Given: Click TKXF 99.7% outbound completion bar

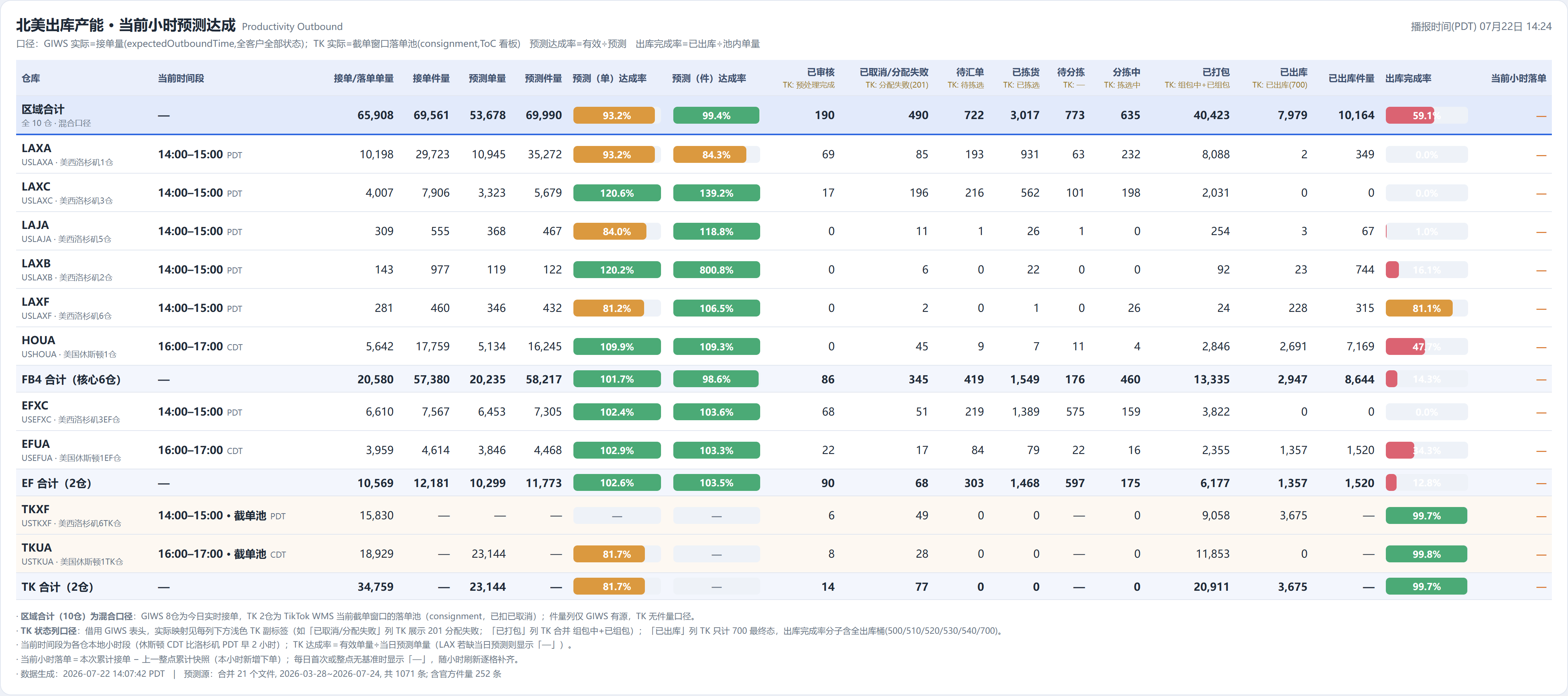Looking at the screenshot, I should pyautogui.click(x=1426, y=515).
